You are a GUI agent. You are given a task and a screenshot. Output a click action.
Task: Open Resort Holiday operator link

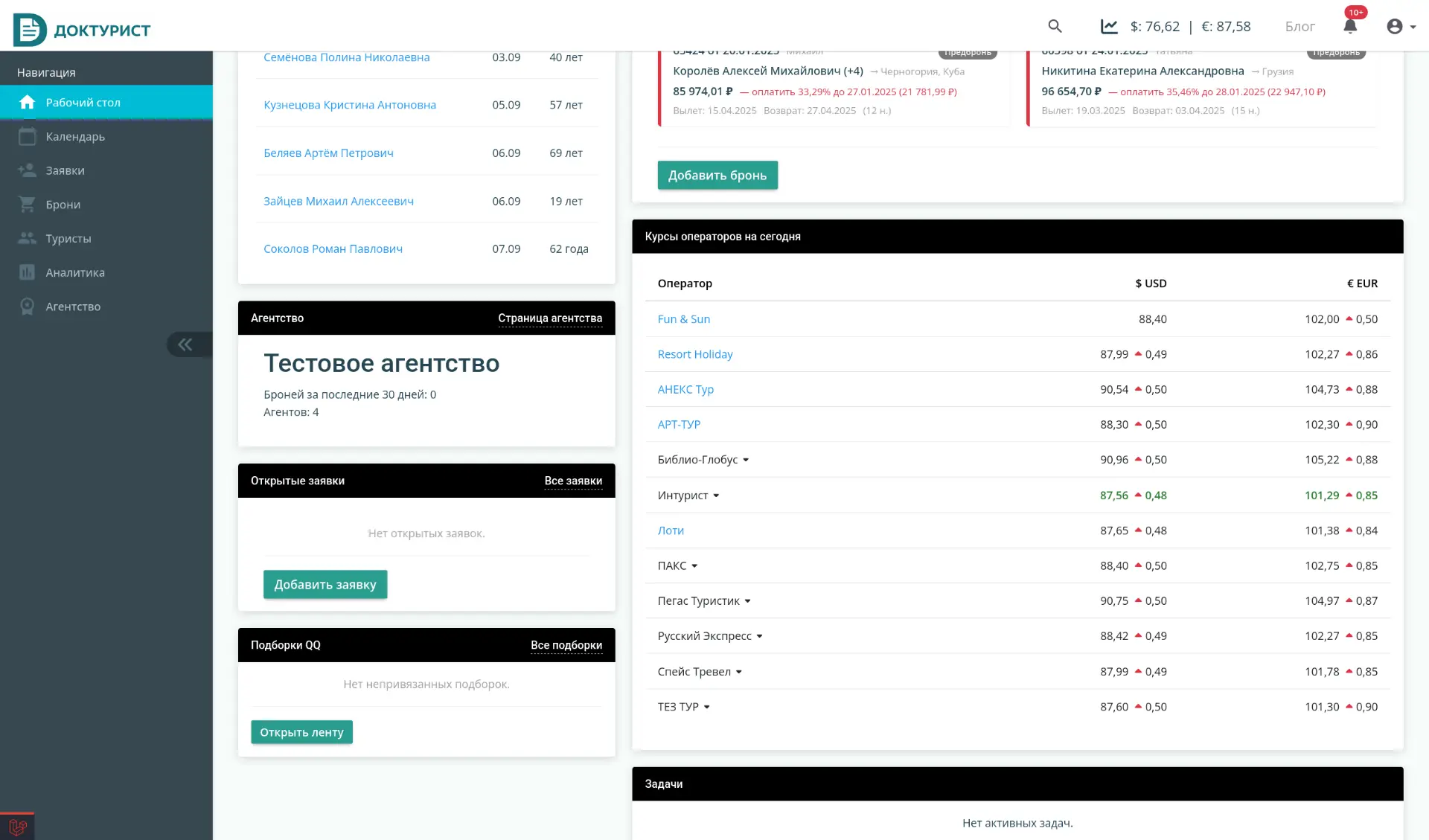(x=695, y=354)
